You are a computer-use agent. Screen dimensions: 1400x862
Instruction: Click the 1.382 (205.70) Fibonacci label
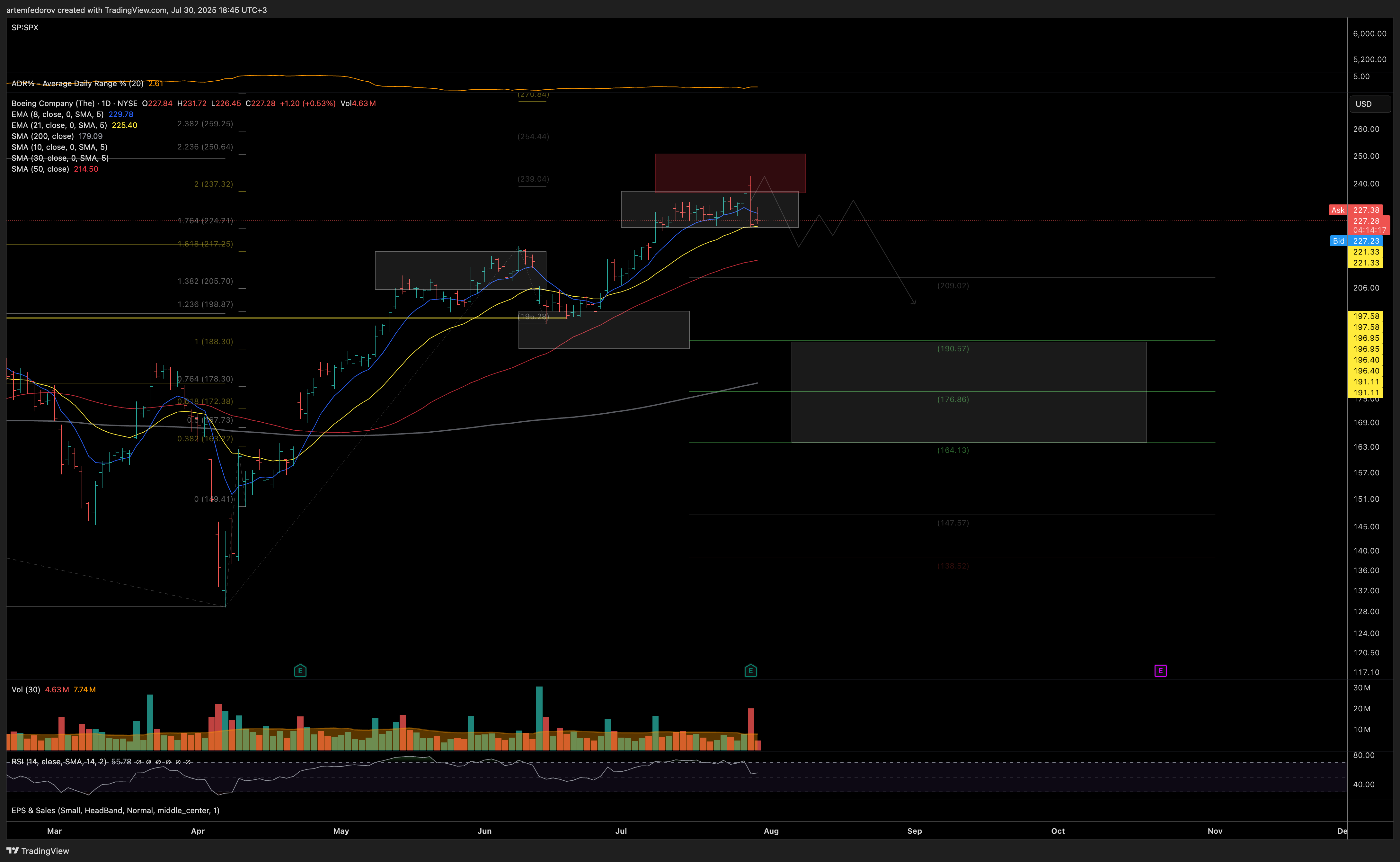point(205,281)
